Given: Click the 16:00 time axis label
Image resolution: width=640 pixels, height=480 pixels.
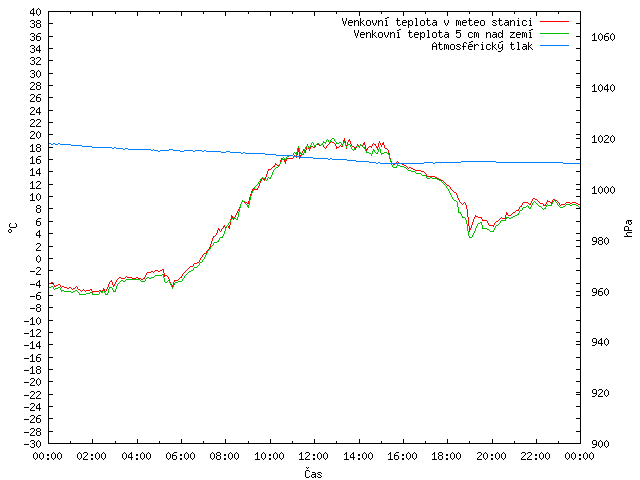Looking at the screenshot, I should pyautogui.click(x=402, y=456).
